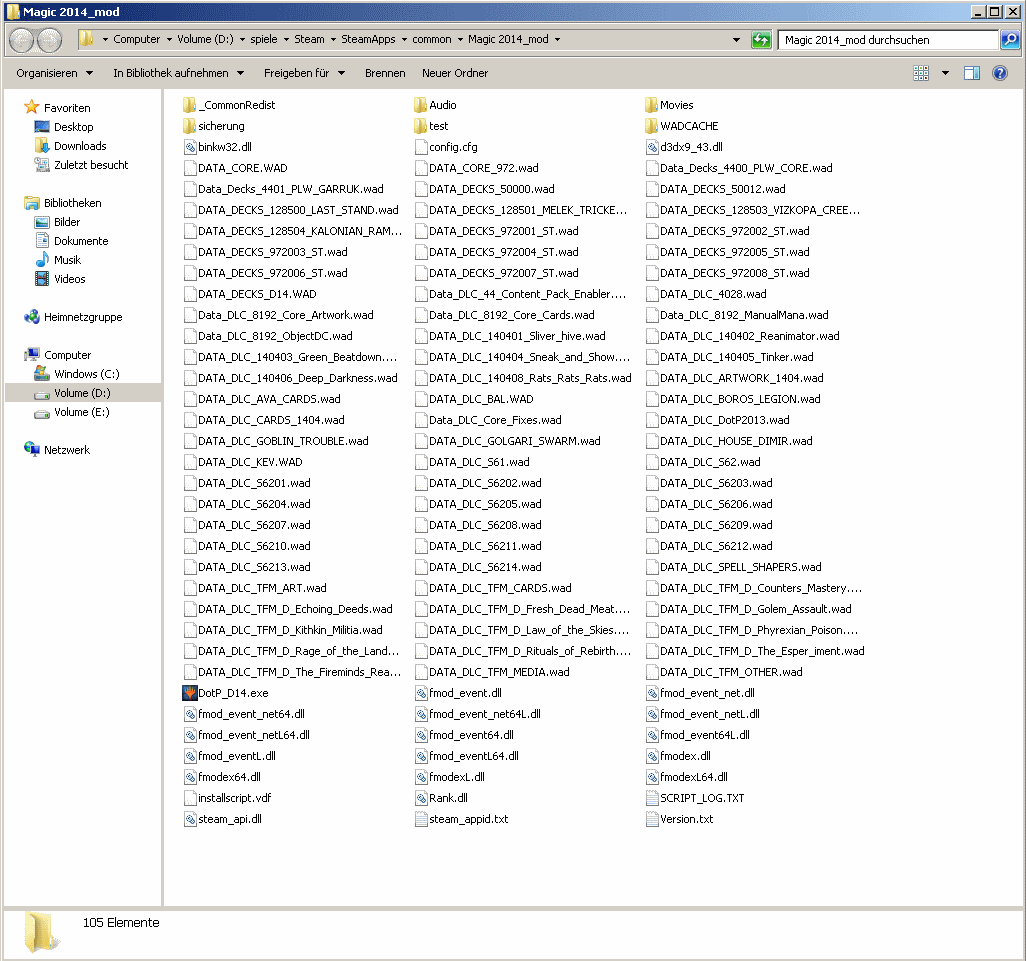This screenshot has height=961, width=1026.
Task: Expand the SteamApps breadcrumb dropdown arrow
Action: tap(404, 39)
